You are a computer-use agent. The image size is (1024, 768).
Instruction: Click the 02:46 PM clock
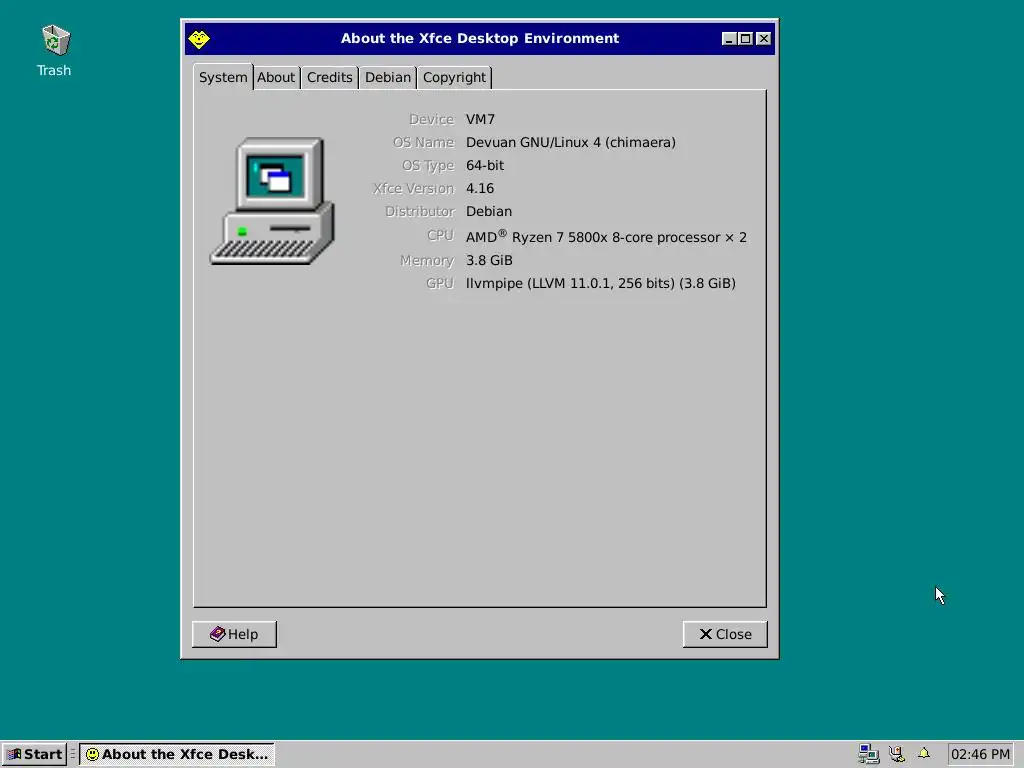tap(980, 754)
